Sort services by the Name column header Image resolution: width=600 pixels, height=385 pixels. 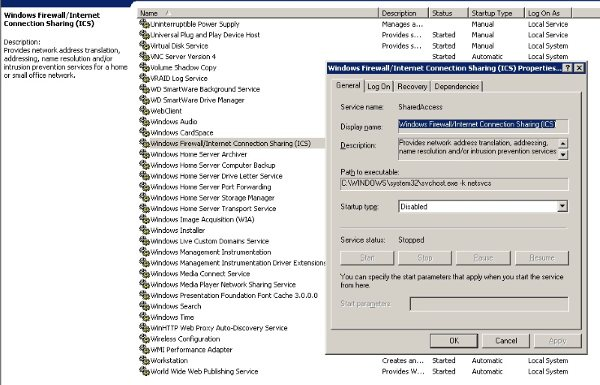(258, 13)
